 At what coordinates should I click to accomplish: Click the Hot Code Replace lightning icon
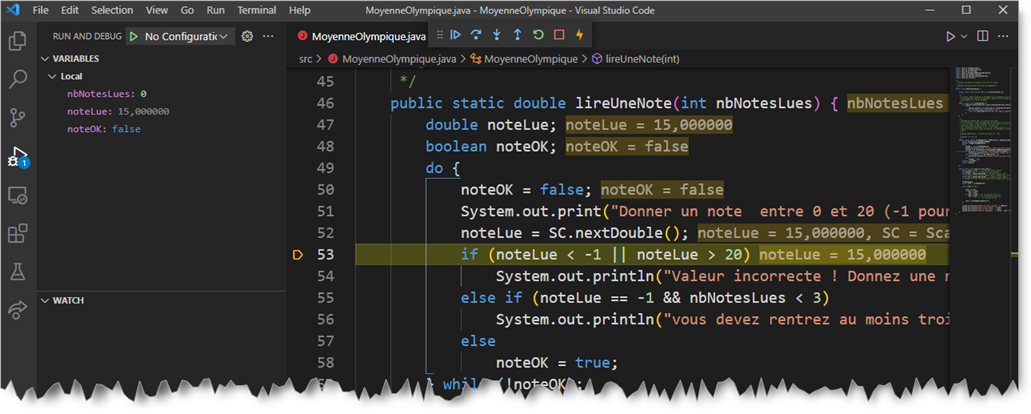click(580, 35)
